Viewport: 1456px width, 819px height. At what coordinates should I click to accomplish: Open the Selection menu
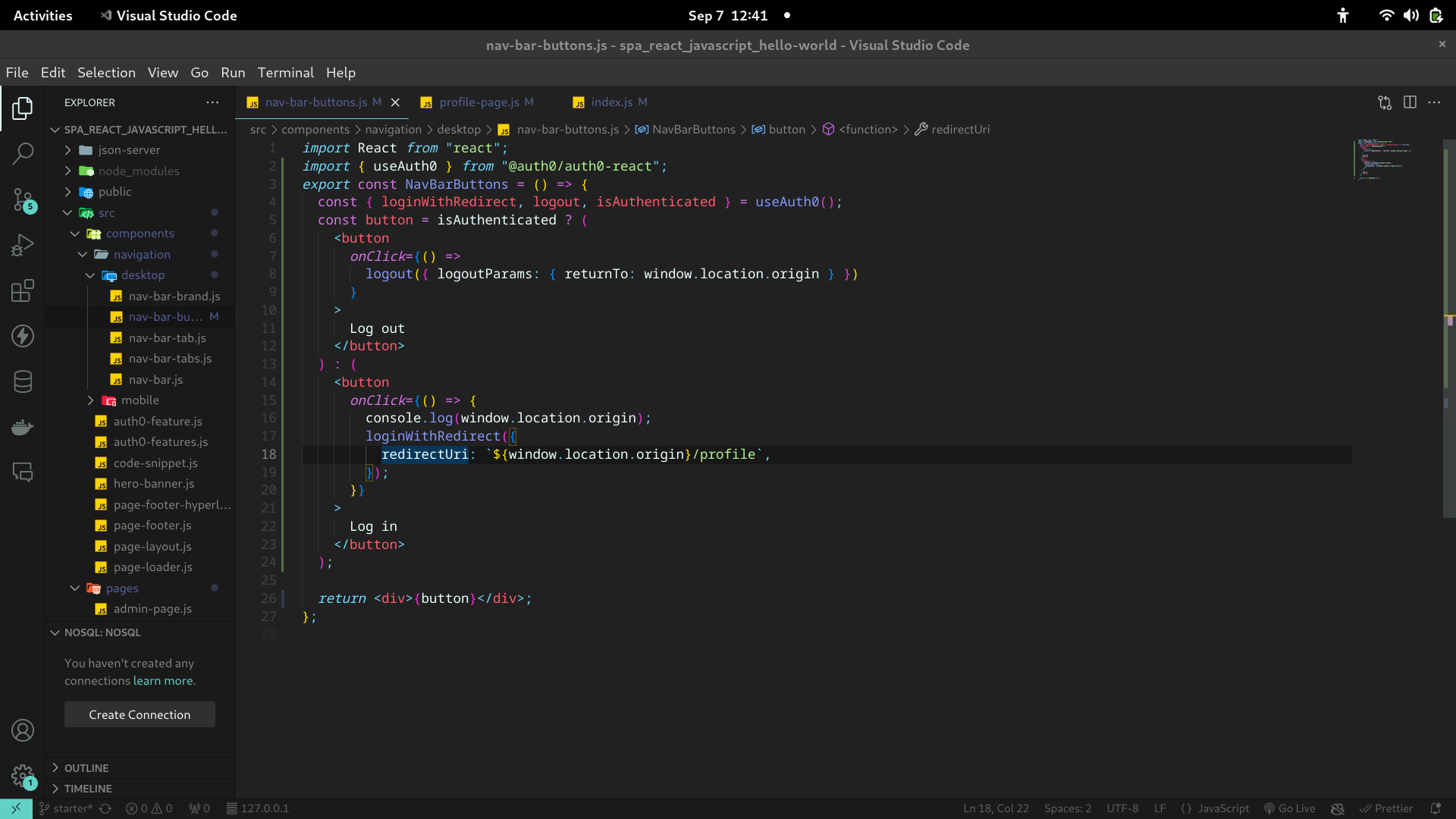[x=106, y=73]
